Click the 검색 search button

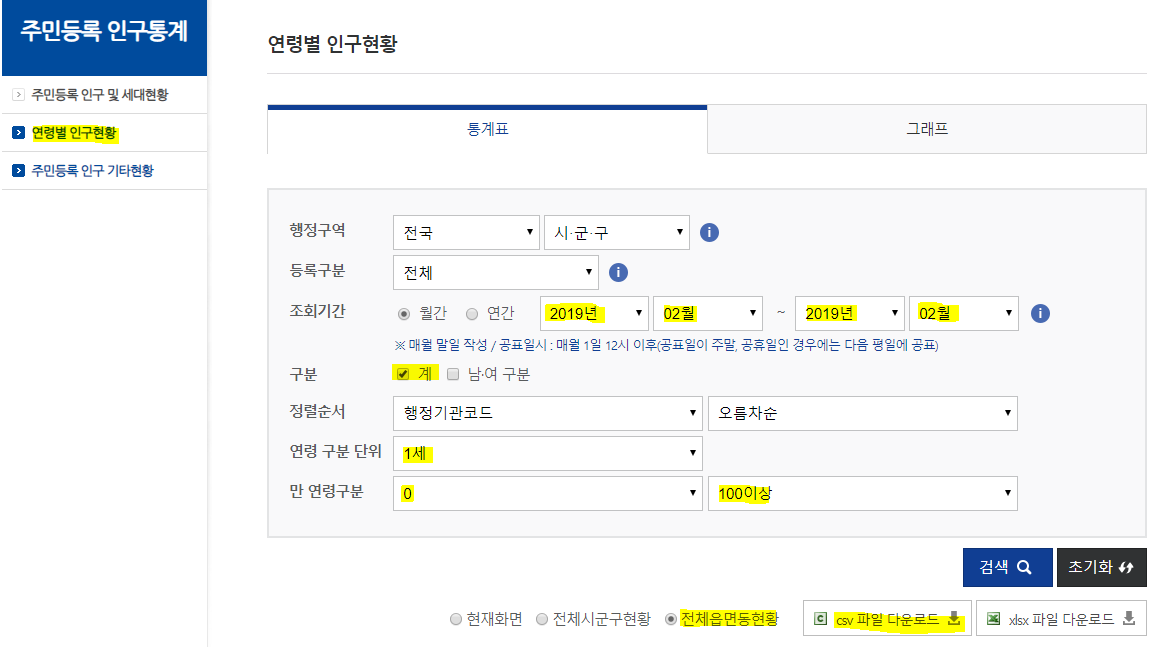[x=1007, y=567]
